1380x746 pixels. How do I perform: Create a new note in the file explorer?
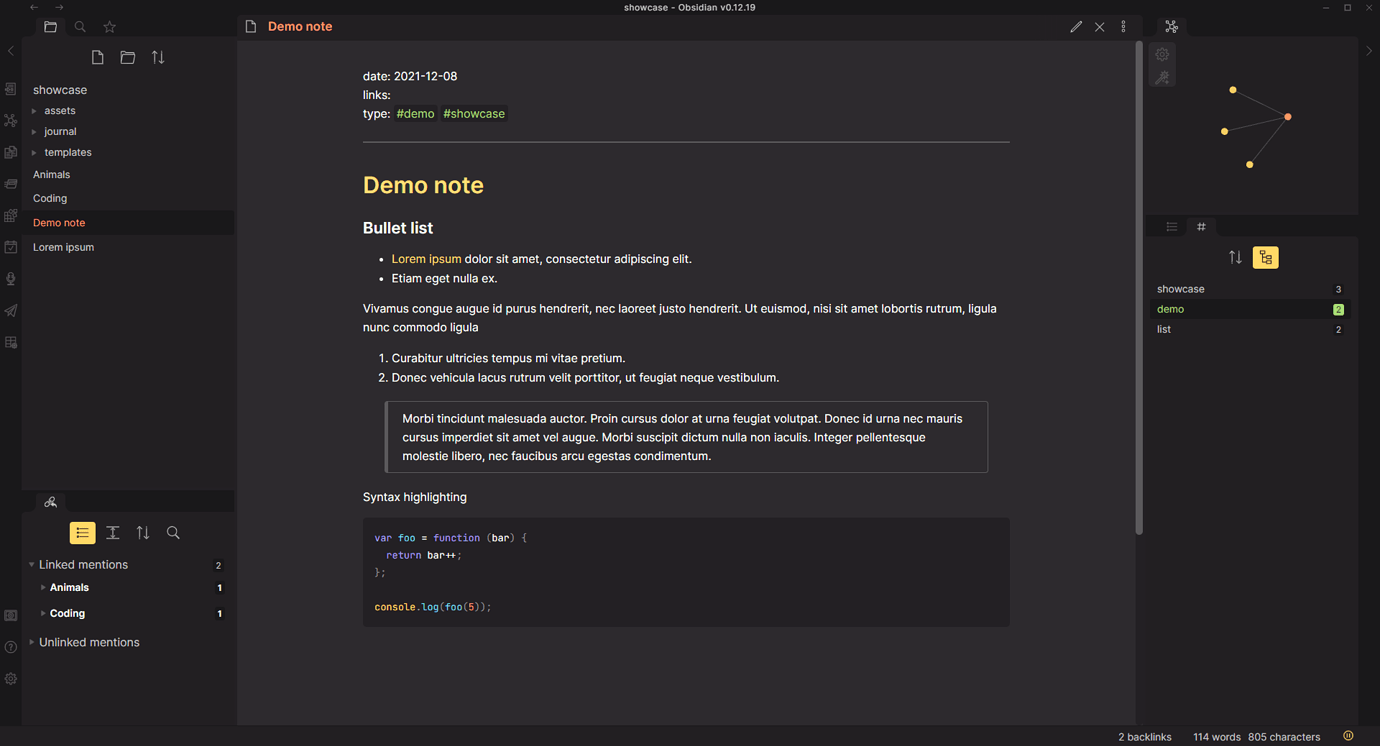pyautogui.click(x=97, y=57)
